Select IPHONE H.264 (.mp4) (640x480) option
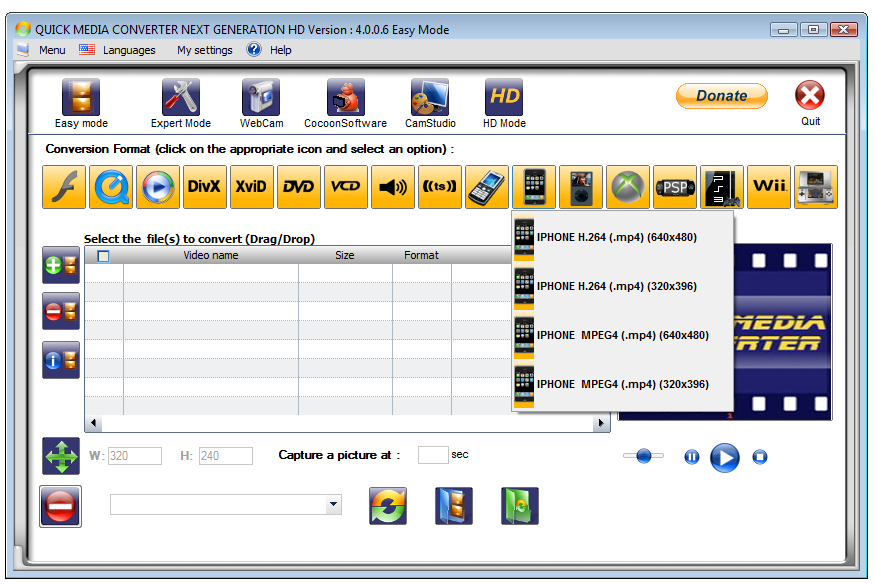The height and width of the screenshot is (584, 875). point(622,237)
